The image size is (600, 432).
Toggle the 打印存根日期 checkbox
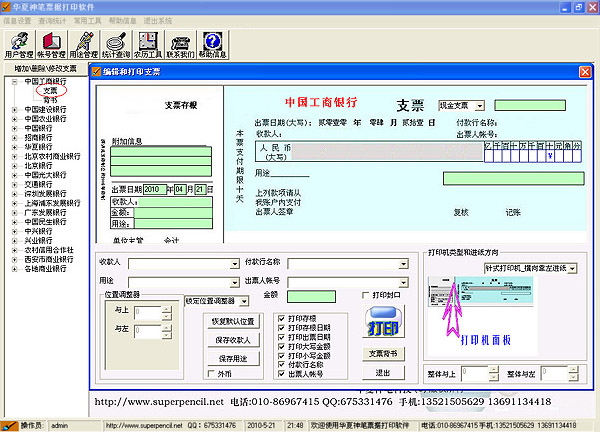[x=281, y=328]
